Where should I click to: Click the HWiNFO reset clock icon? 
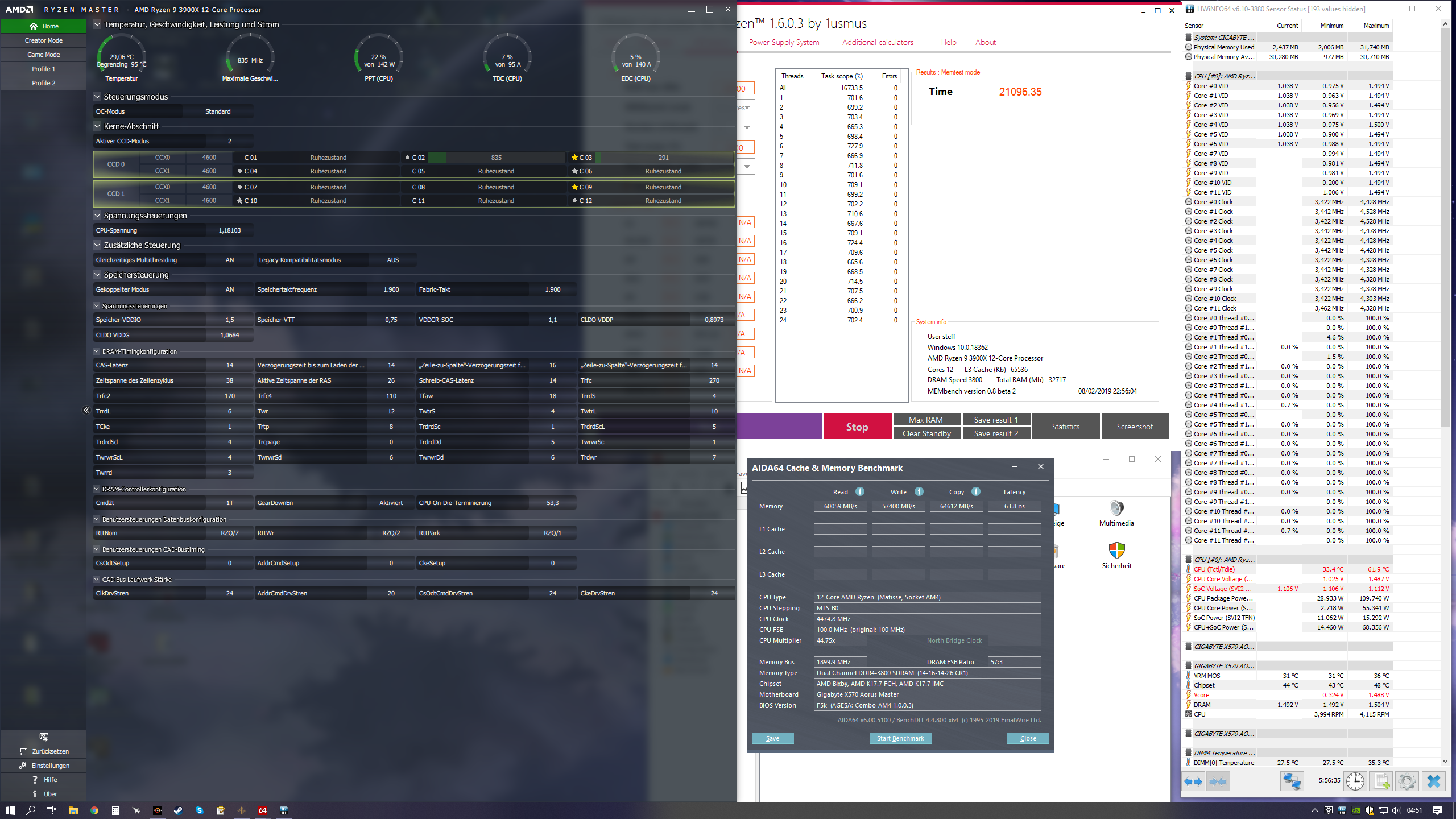[1355, 781]
